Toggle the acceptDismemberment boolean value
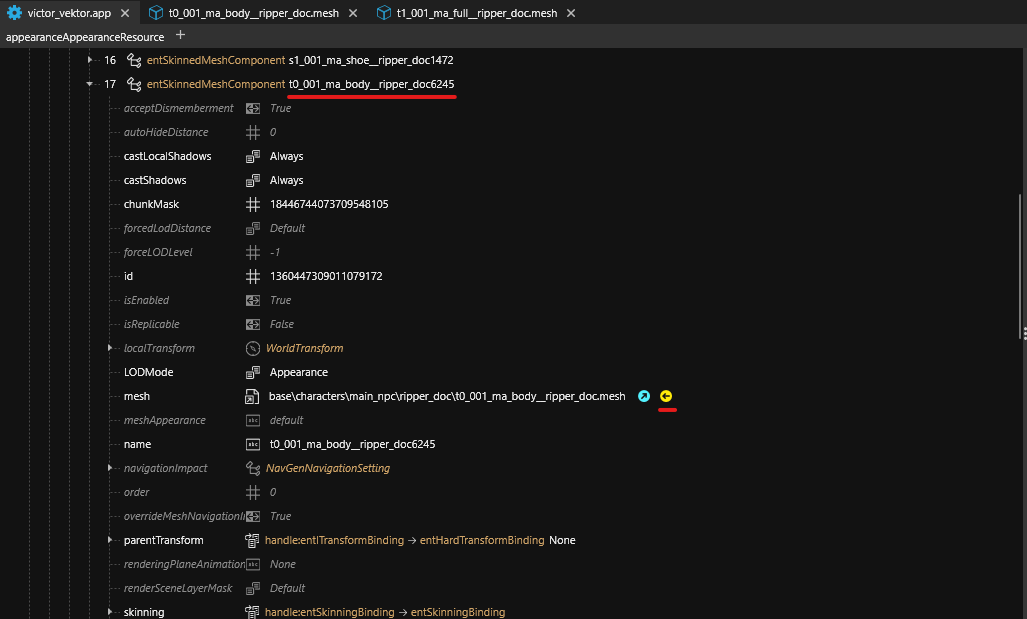This screenshot has height=619, width=1027. 280,108
